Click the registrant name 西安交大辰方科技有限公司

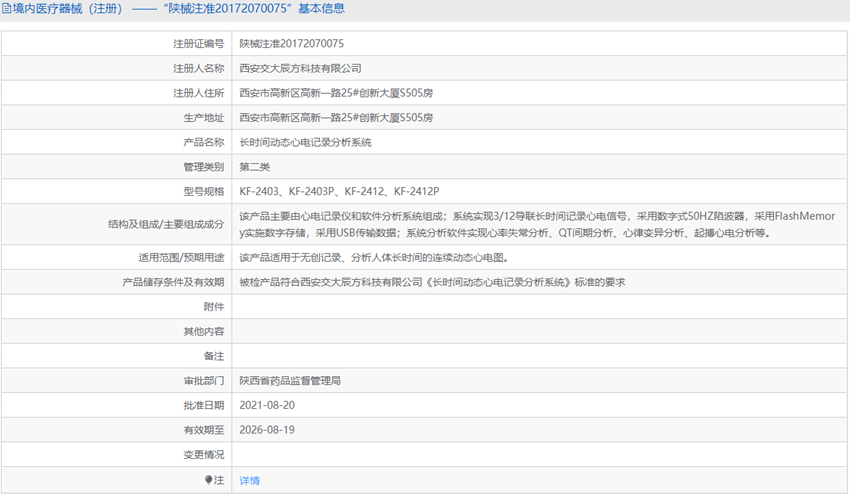click(x=300, y=69)
